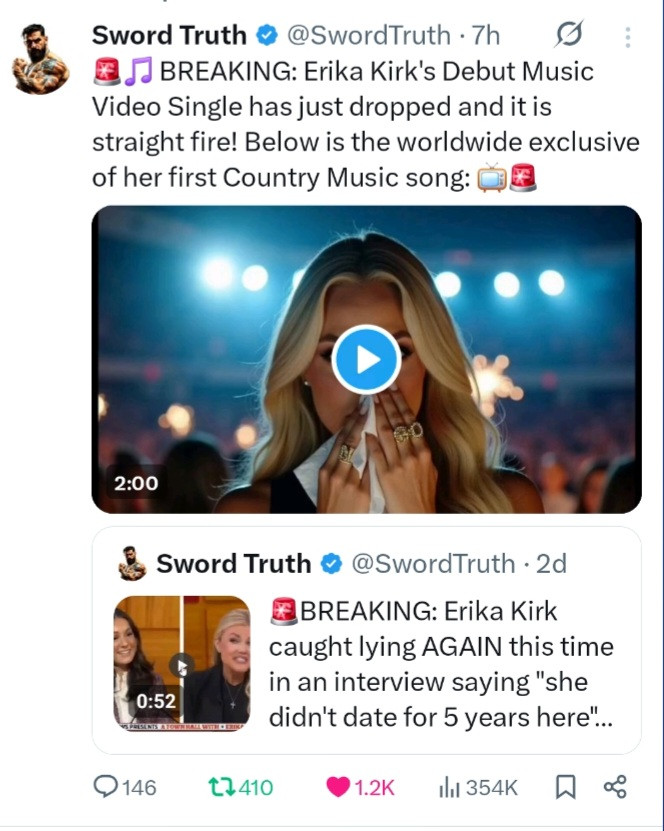Open the 7h post timestamp
The width and height of the screenshot is (664, 831).
tap(486, 36)
